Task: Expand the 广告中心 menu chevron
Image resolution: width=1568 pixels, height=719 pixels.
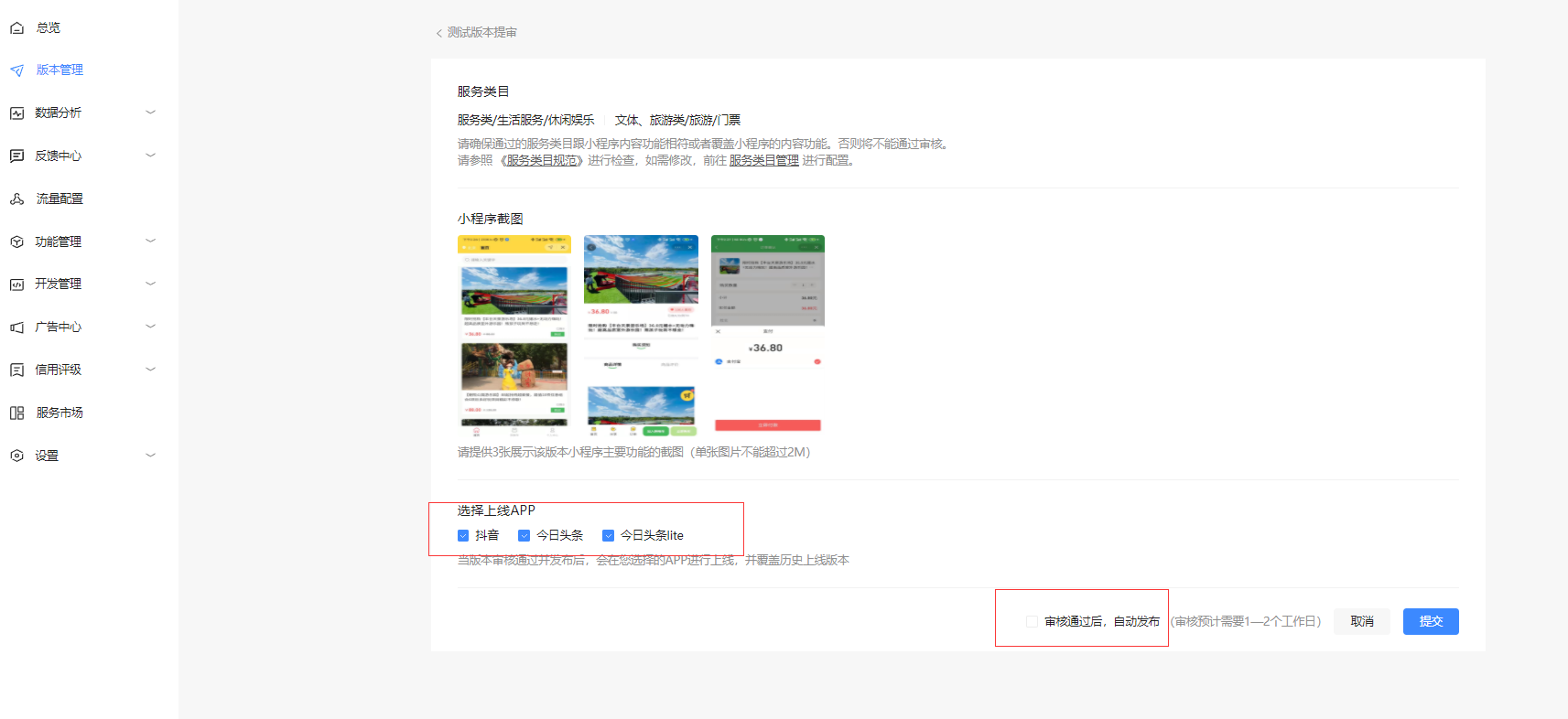Action: 151,327
